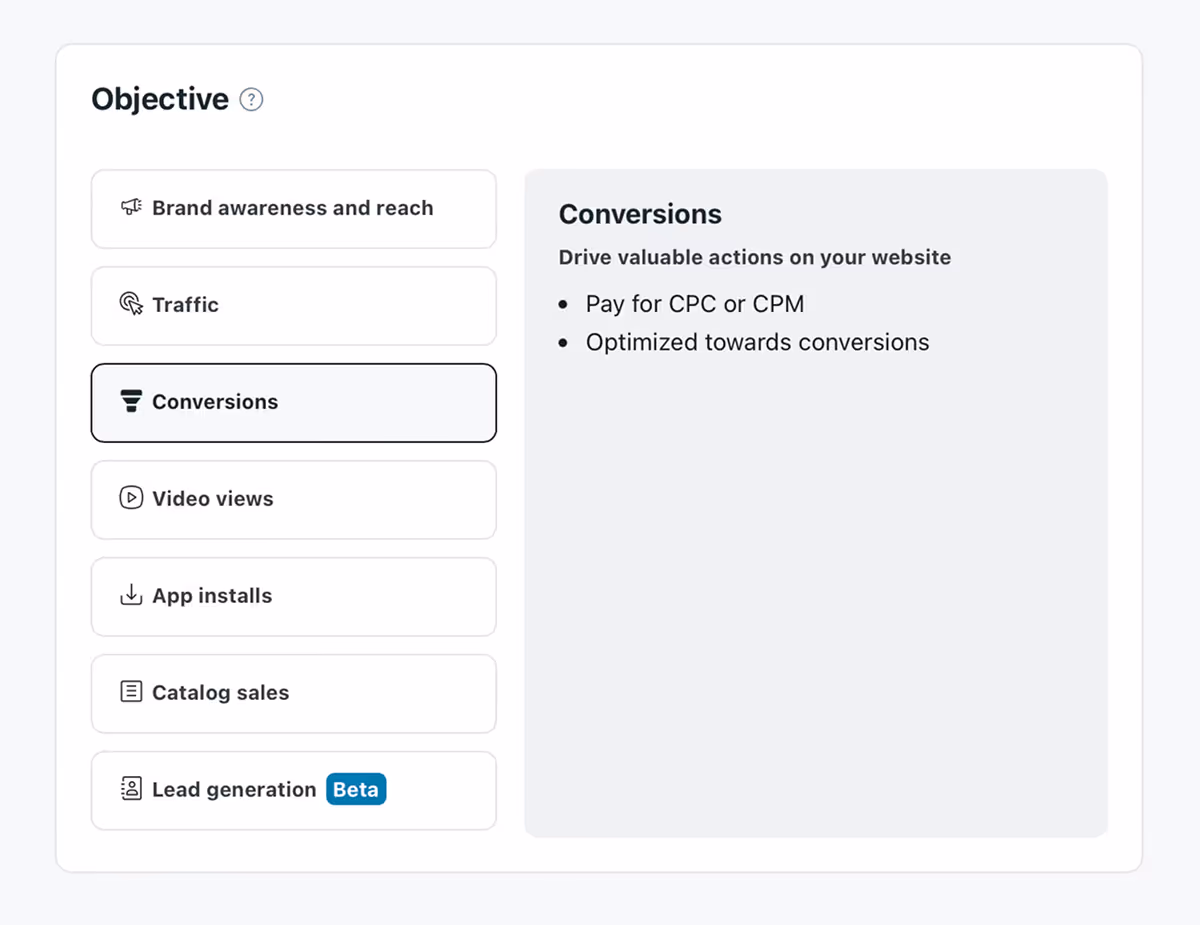The height and width of the screenshot is (925, 1200).
Task: Switch to the Catalog sales objective
Action: point(293,693)
